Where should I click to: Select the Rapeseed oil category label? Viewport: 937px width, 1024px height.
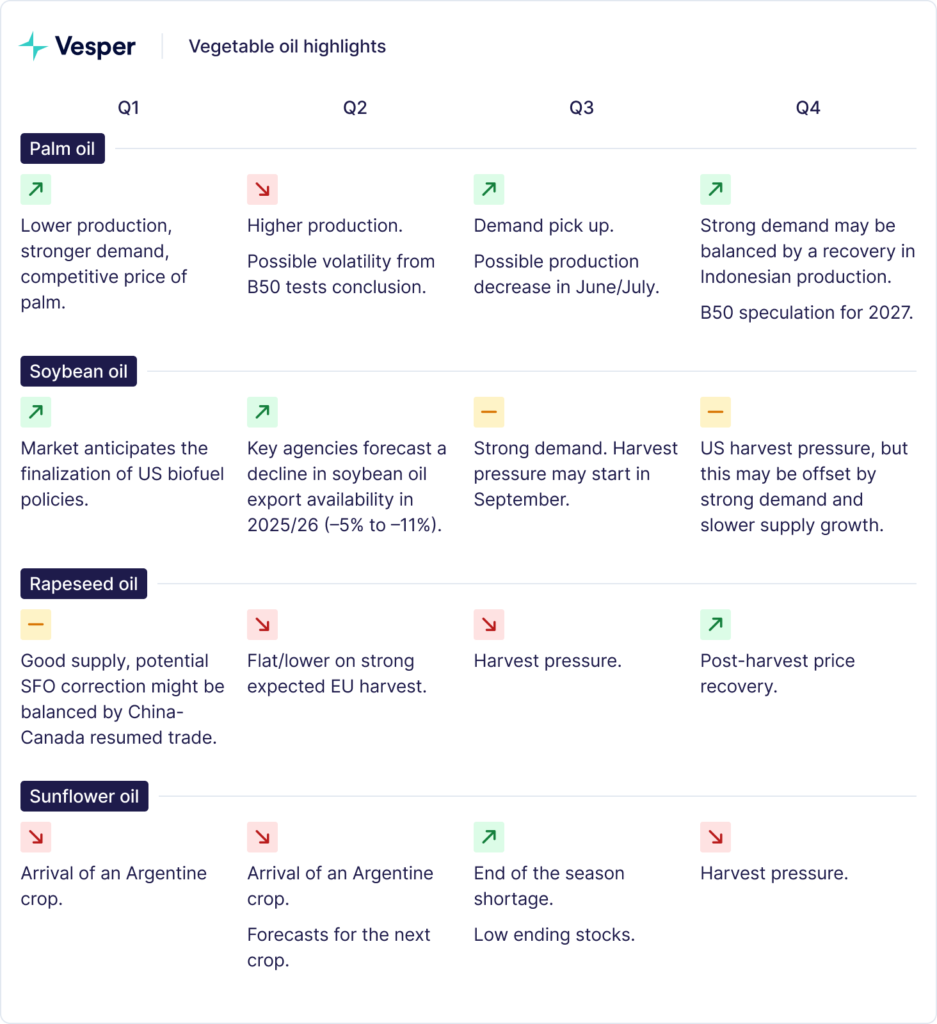[x=84, y=584]
